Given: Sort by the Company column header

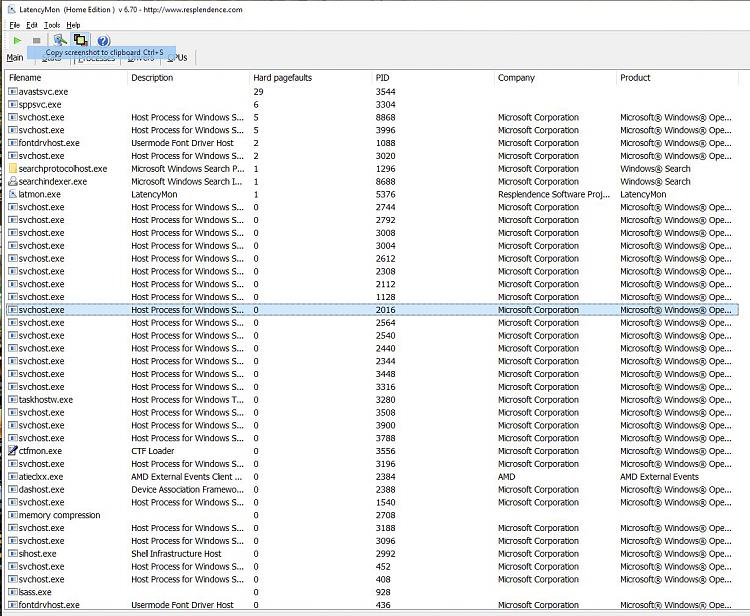Looking at the screenshot, I should tap(516, 77).
